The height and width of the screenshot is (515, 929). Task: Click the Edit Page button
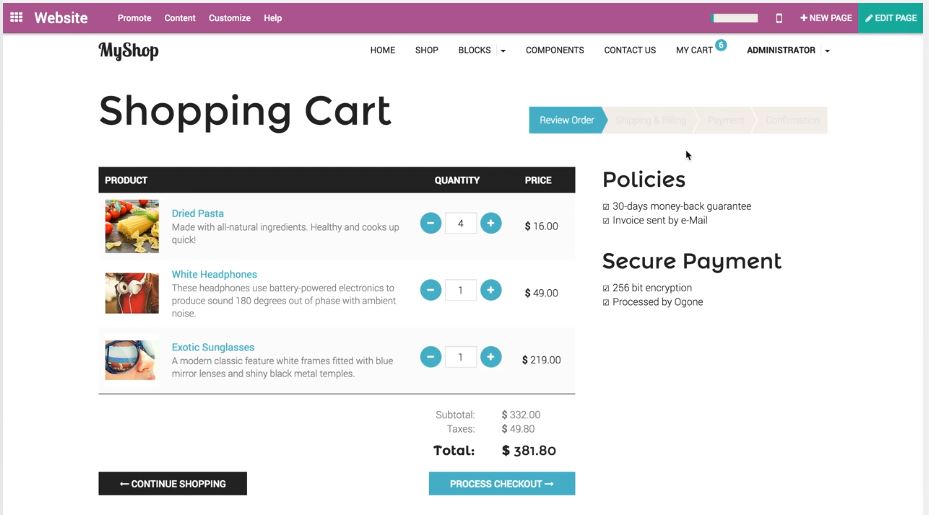tap(890, 18)
